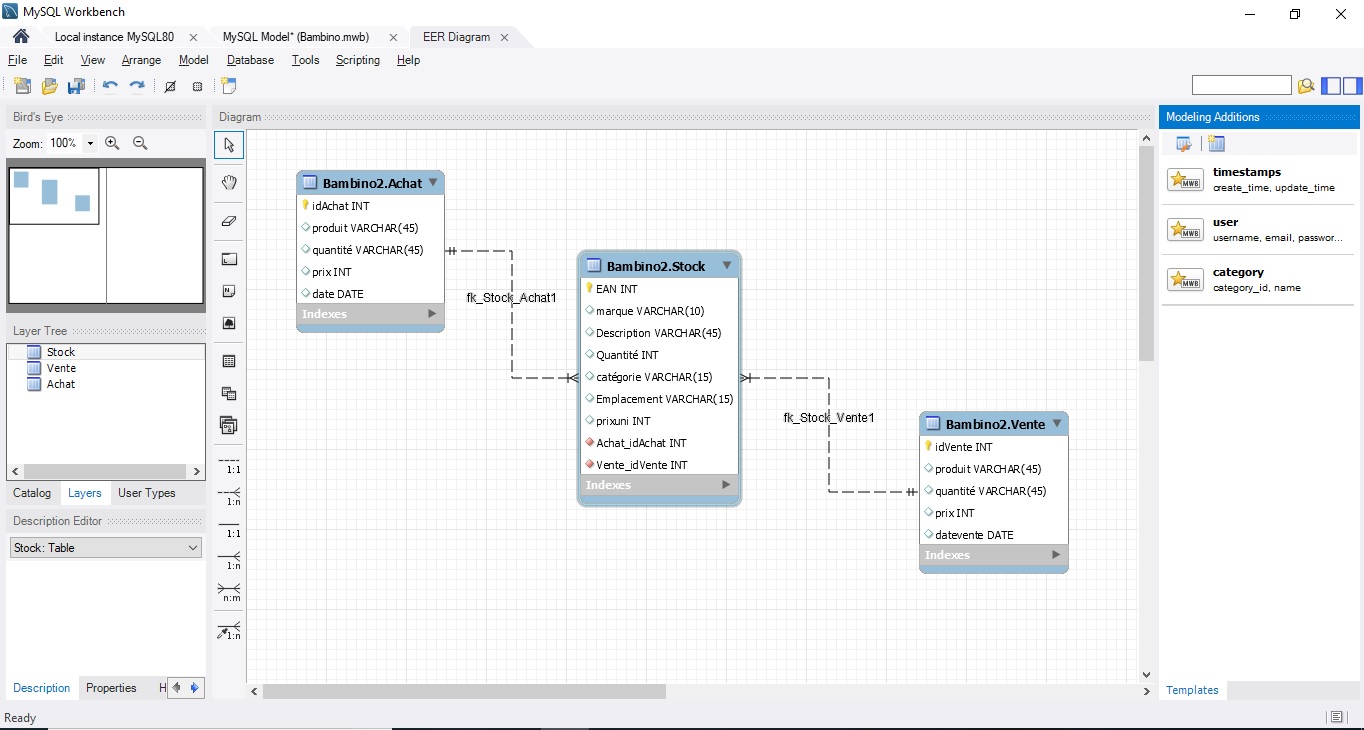Image resolution: width=1364 pixels, height=730 pixels.
Task: Close the EER Diagram tab
Action: (x=504, y=37)
